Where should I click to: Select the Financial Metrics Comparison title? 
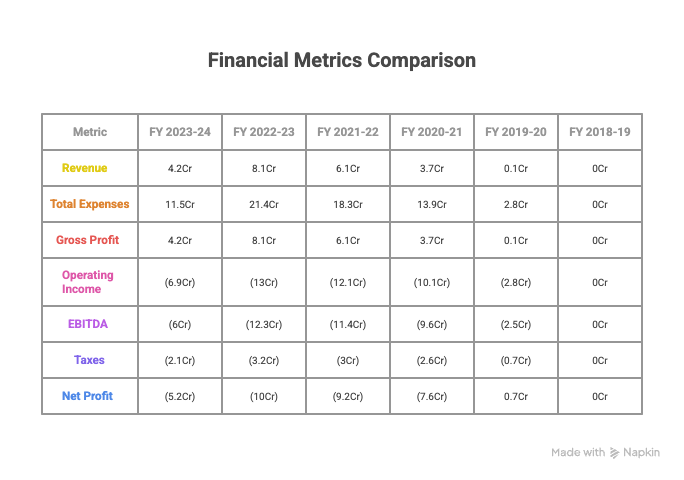pyautogui.click(x=342, y=60)
